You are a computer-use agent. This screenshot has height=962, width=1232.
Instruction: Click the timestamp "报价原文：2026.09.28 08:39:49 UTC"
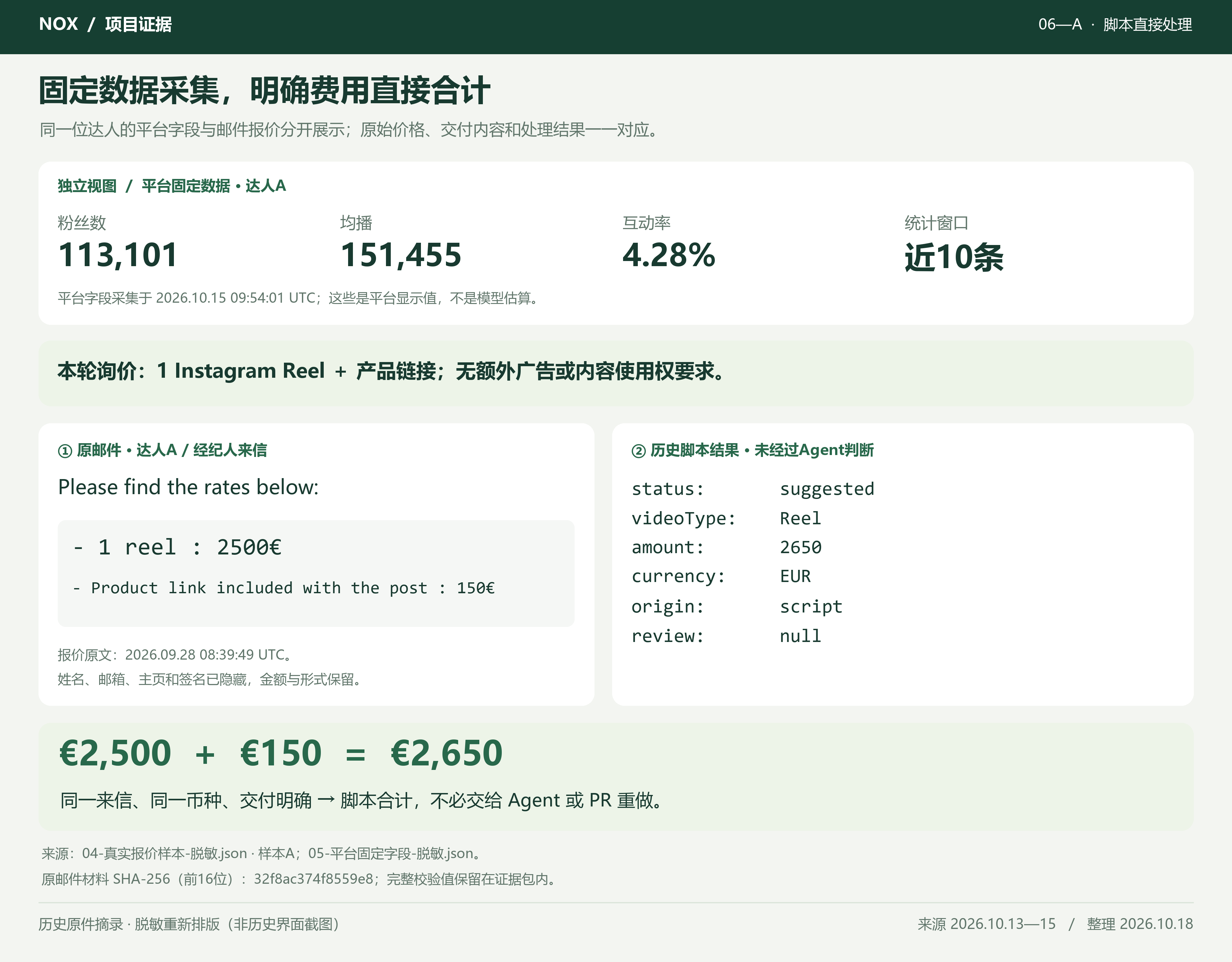[174, 655]
